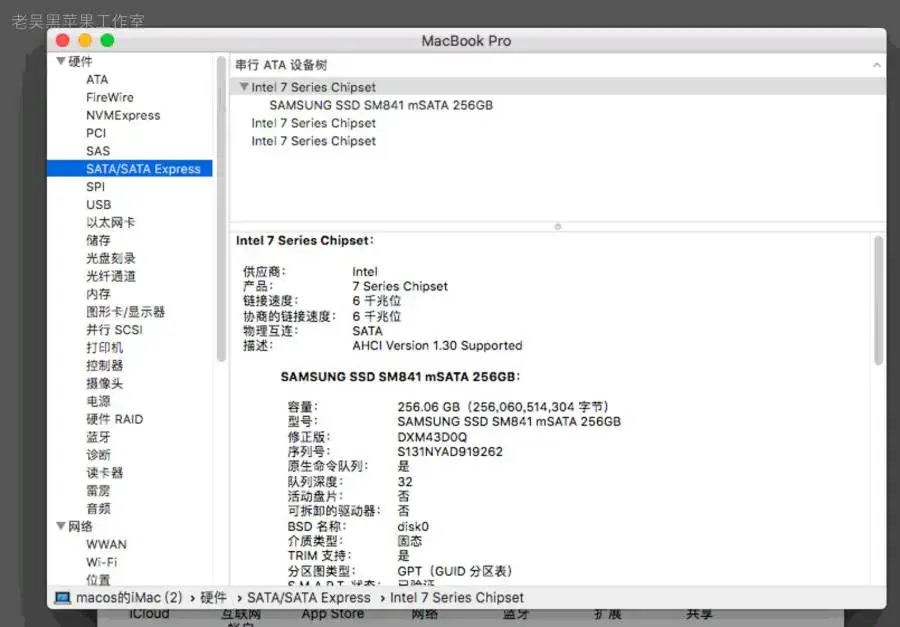Select 硬件 RAID in the sidebar
The width and height of the screenshot is (900, 627).
click(114, 419)
